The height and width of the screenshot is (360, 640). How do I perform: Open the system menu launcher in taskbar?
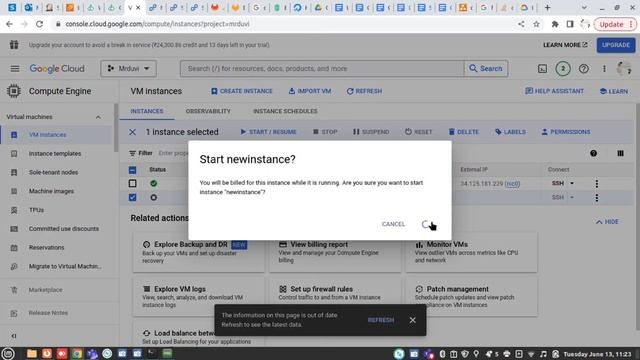pyautogui.click(x=8, y=353)
